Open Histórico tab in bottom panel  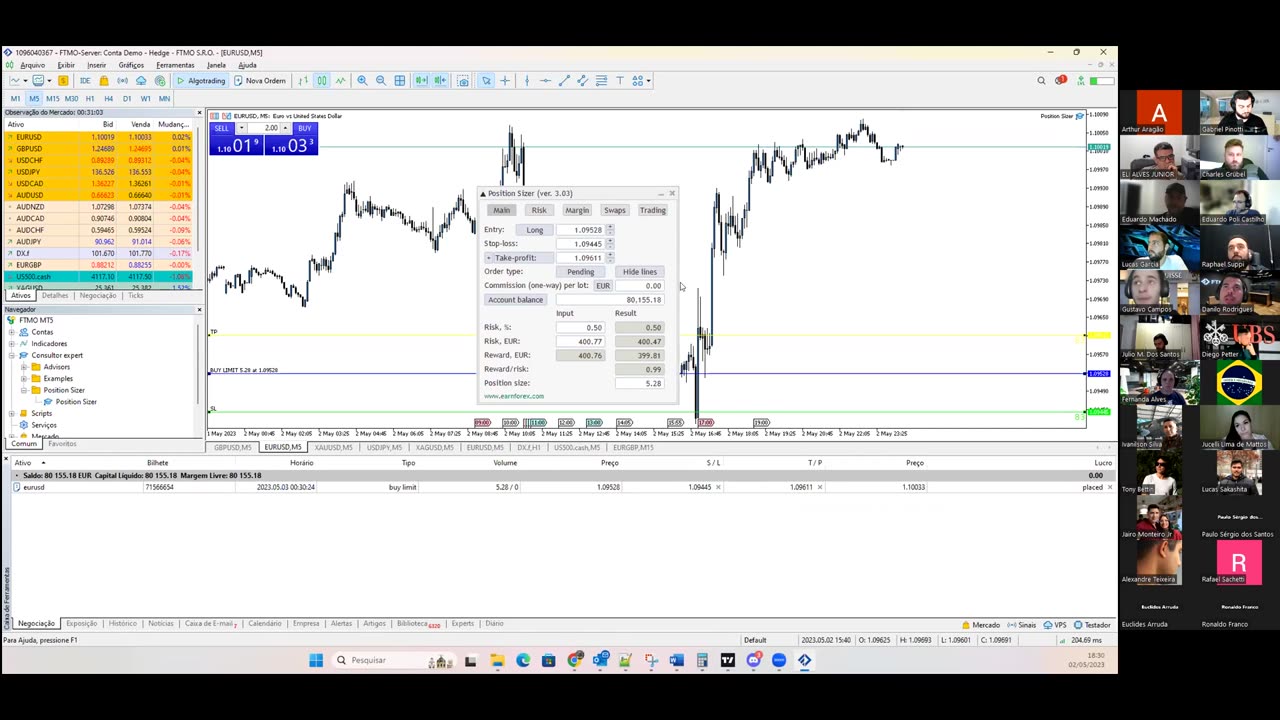122,624
